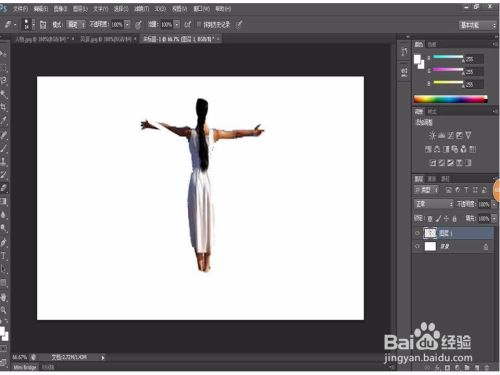Screen dimensions: 500x375
Task: Open the options bar Opacity slider dropdown
Action: point(127,24)
